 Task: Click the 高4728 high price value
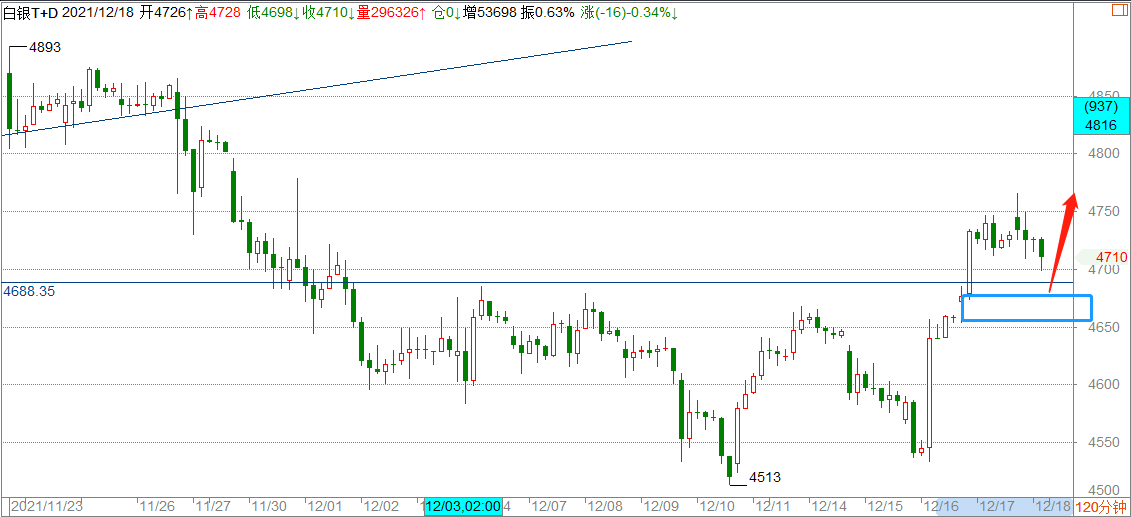pyautogui.click(x=219, y=12)
